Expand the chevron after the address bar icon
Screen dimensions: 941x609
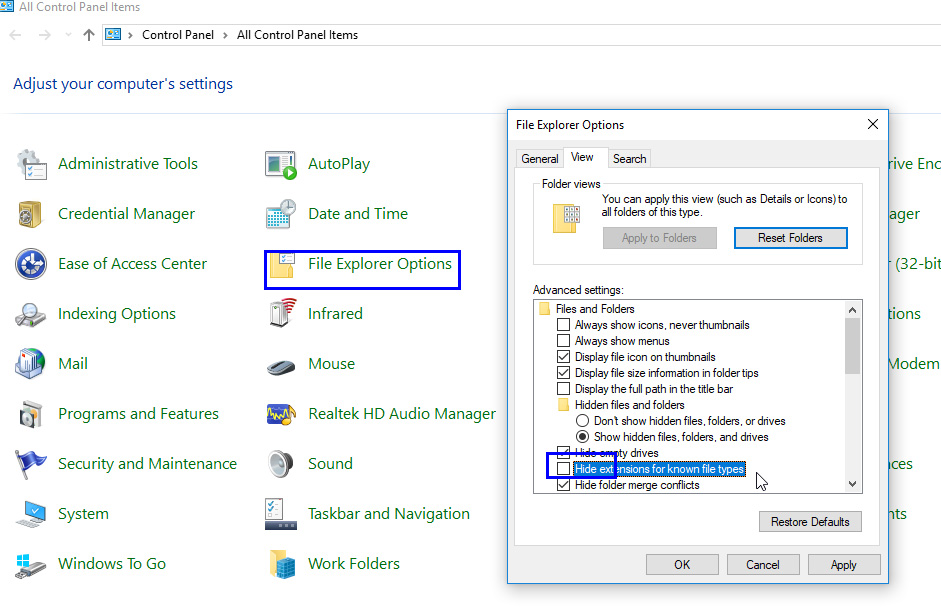point(130,35)
